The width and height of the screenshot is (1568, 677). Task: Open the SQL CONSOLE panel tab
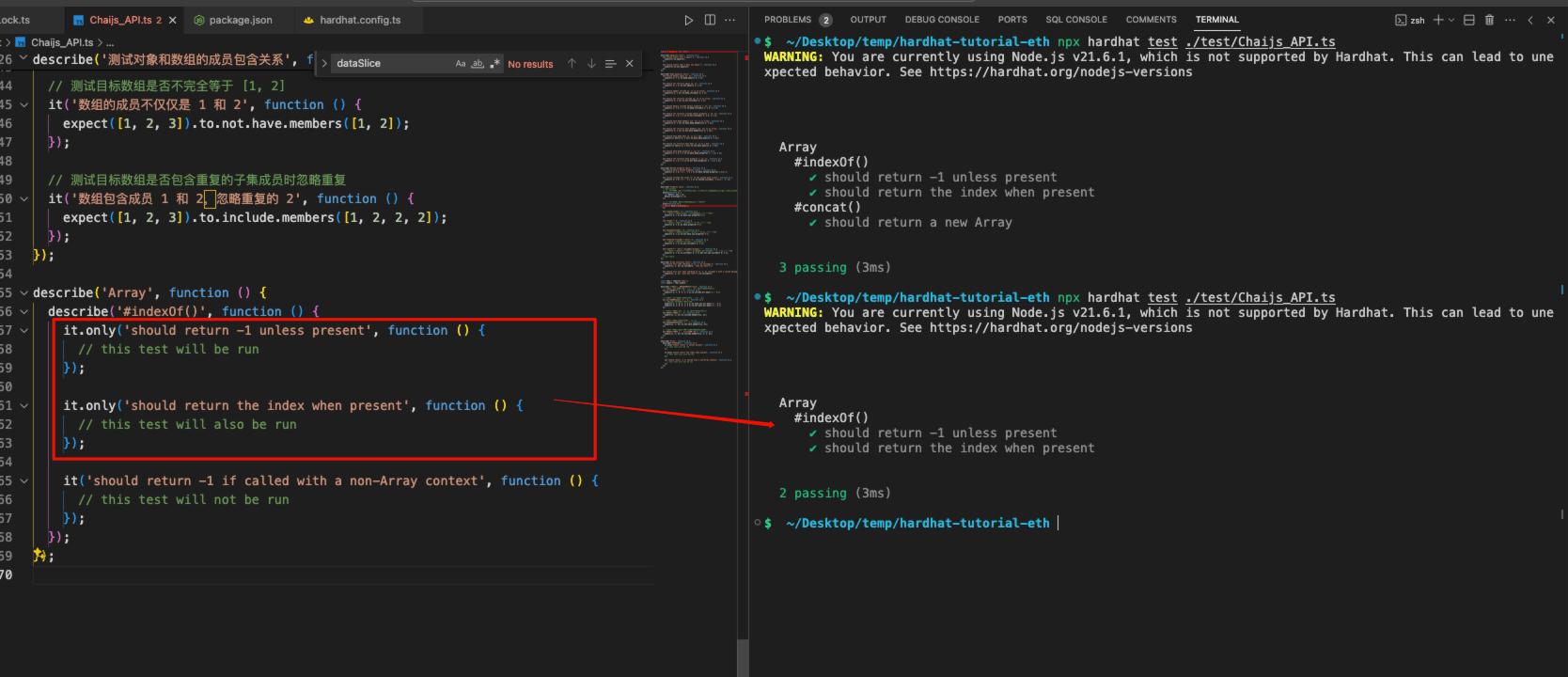point(1076,20)
